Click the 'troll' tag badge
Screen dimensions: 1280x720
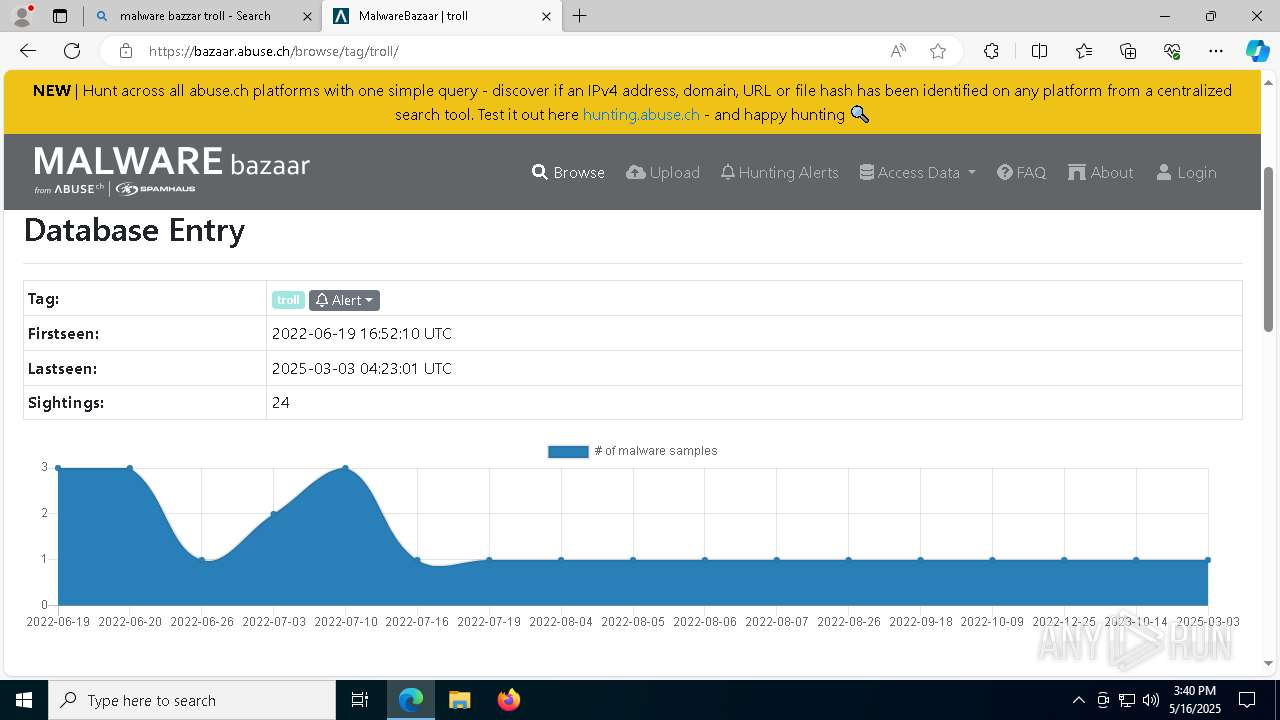pyautogui.click(x=288, y=300)
